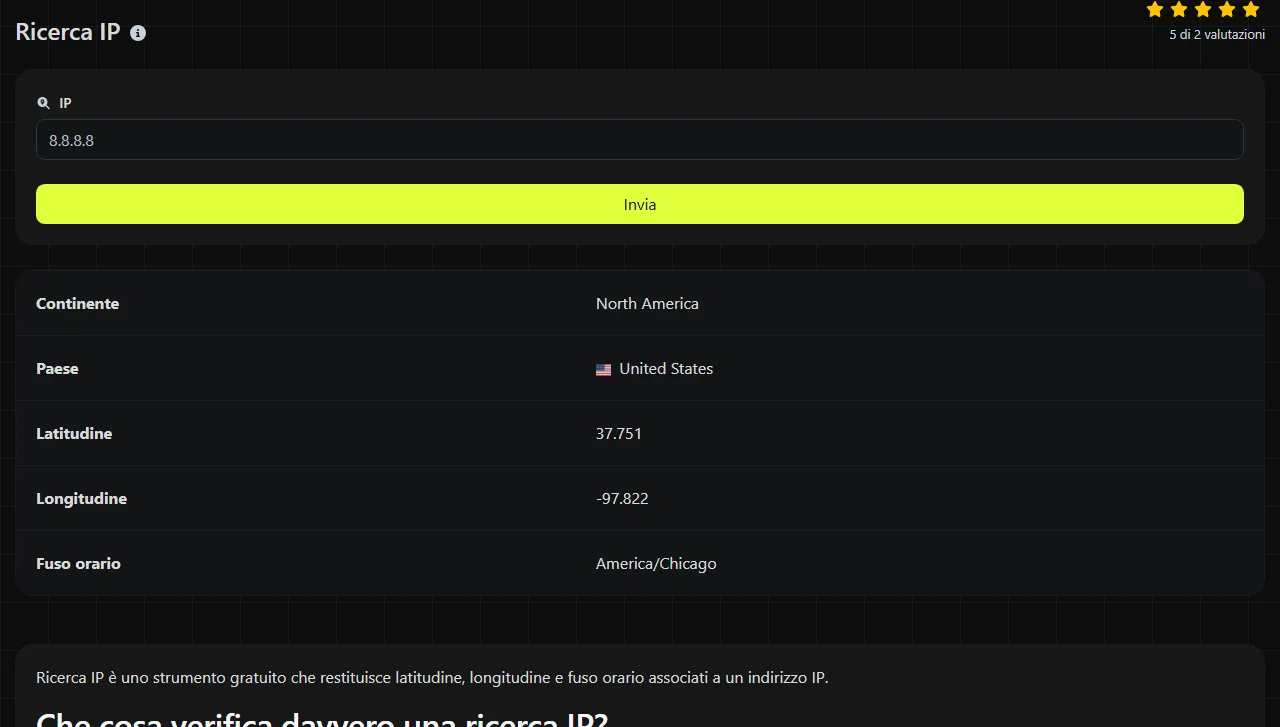Click the United States flag icon
Image resolution: width=1280 pixels, height=727 pixels.
(x=603, y=369)
